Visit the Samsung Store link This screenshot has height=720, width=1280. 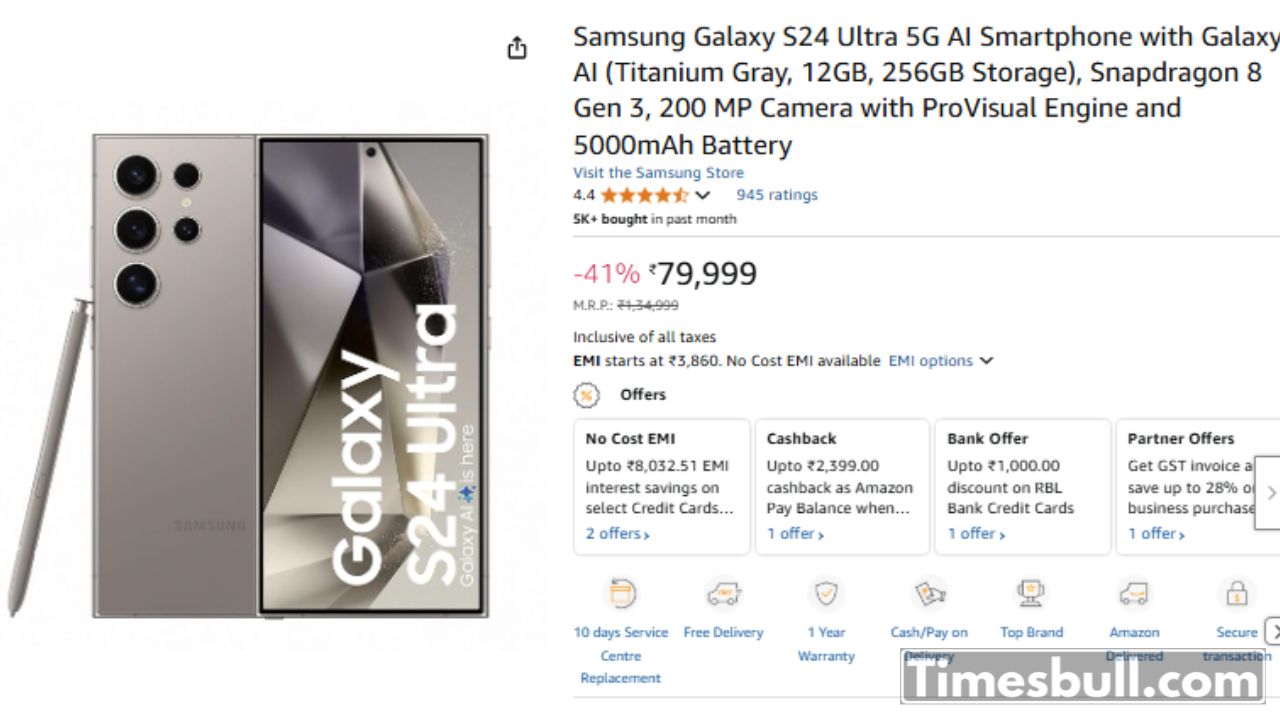(658, 173)
